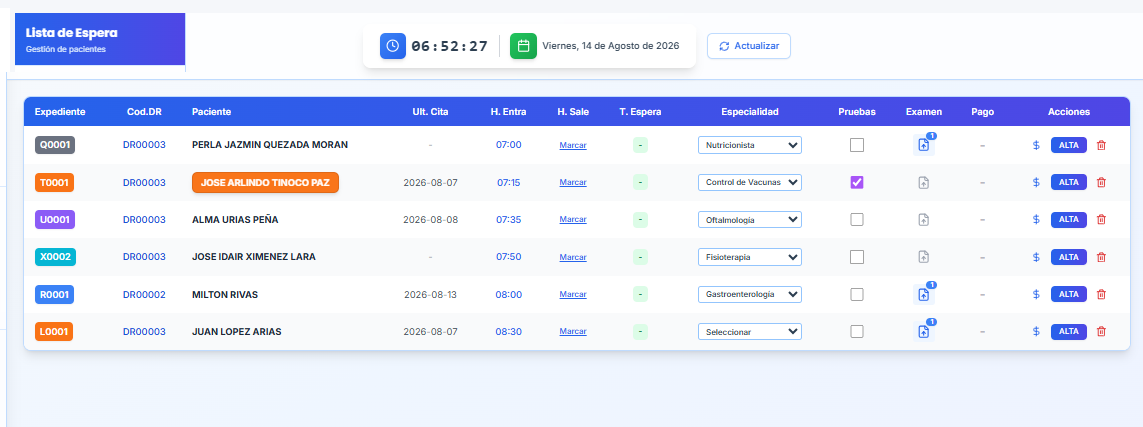This screenshot has height=427, width=1143.
Task: Check Pruebas for MILTON RIVAS
Action: 857,294
